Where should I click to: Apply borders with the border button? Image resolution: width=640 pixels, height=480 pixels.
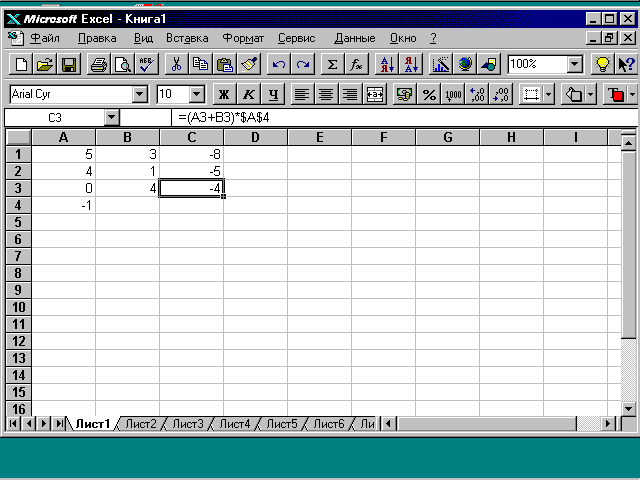coord(531,95)
